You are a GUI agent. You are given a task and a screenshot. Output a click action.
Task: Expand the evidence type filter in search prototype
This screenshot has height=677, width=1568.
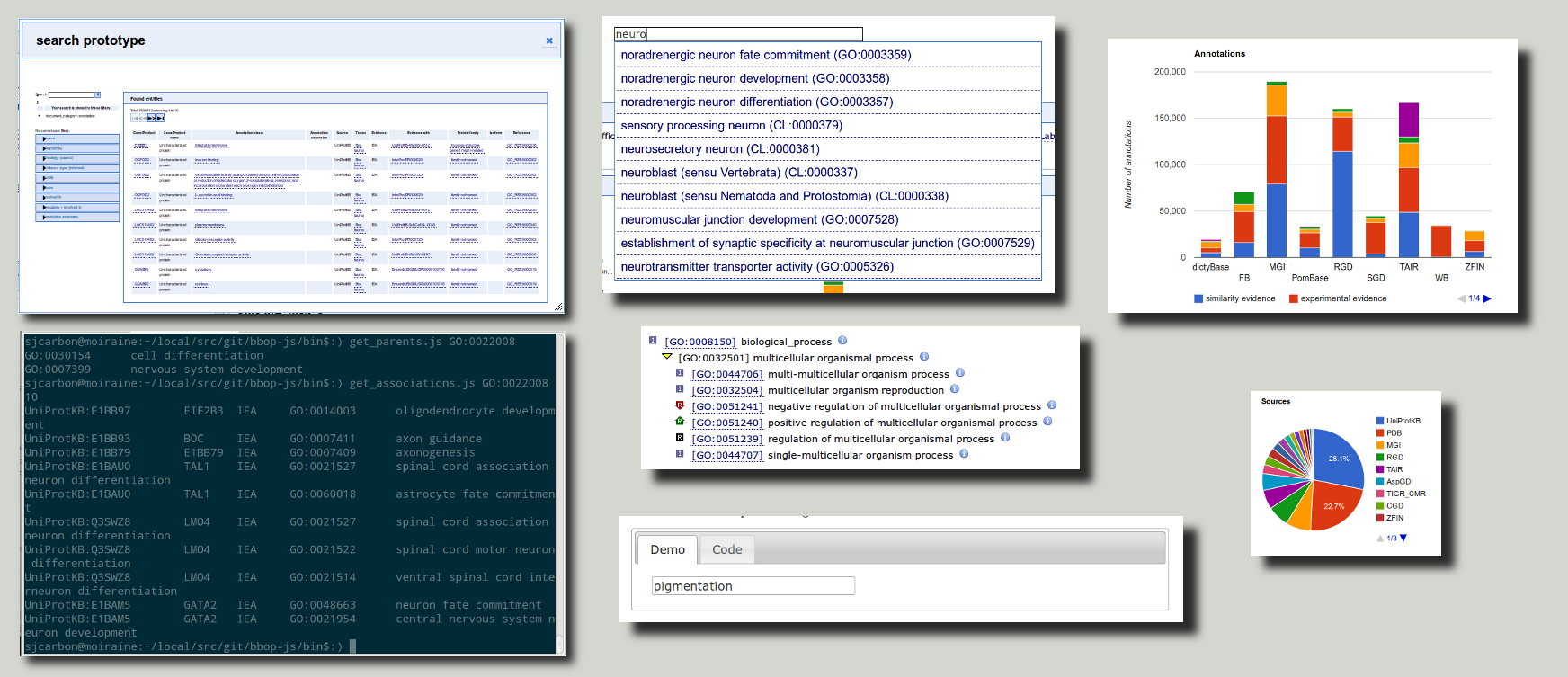point(77,167)
